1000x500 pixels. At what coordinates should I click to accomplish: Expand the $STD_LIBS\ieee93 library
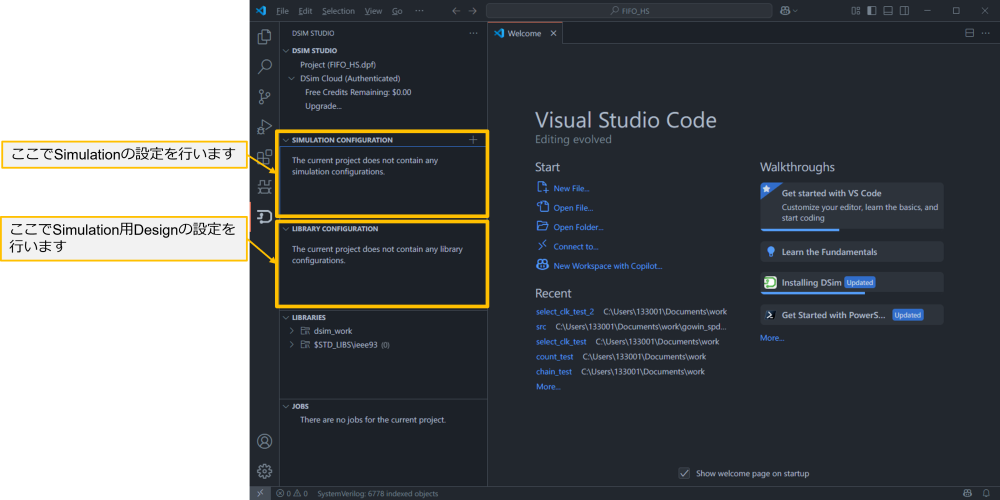[x=292, y=345]
